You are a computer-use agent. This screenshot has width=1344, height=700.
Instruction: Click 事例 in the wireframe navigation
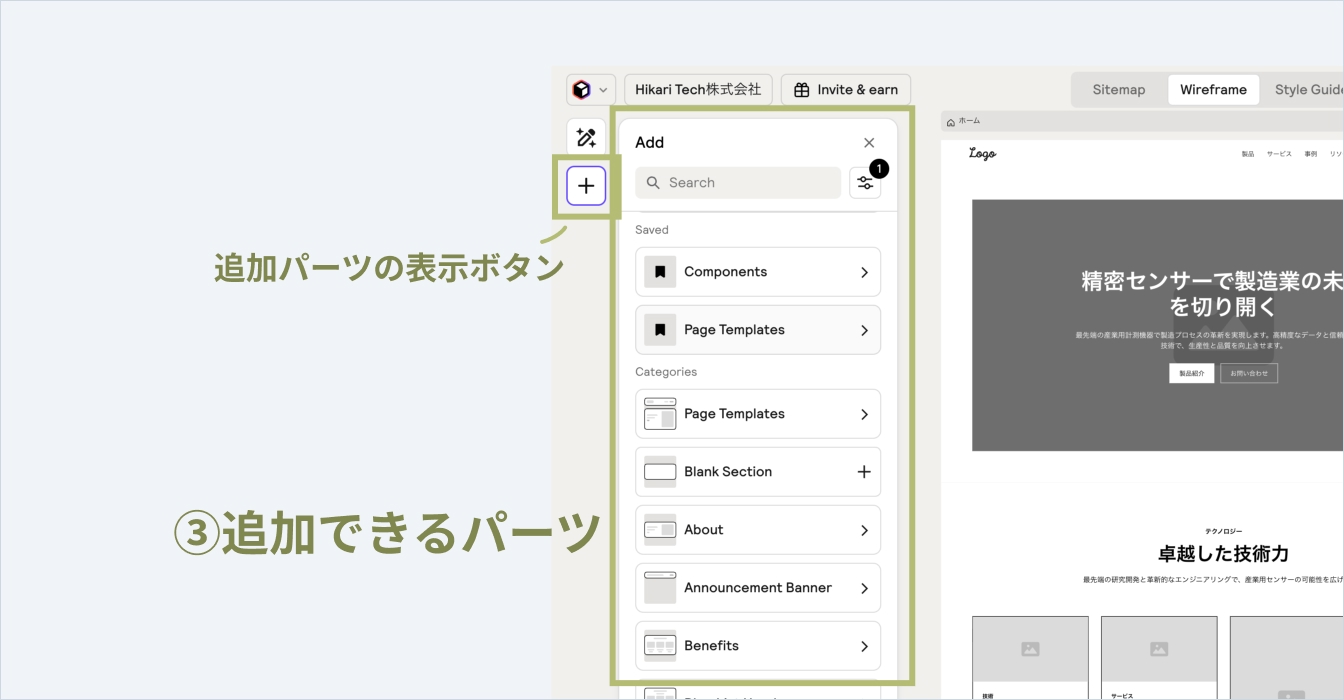click(x=1310, y=154)
